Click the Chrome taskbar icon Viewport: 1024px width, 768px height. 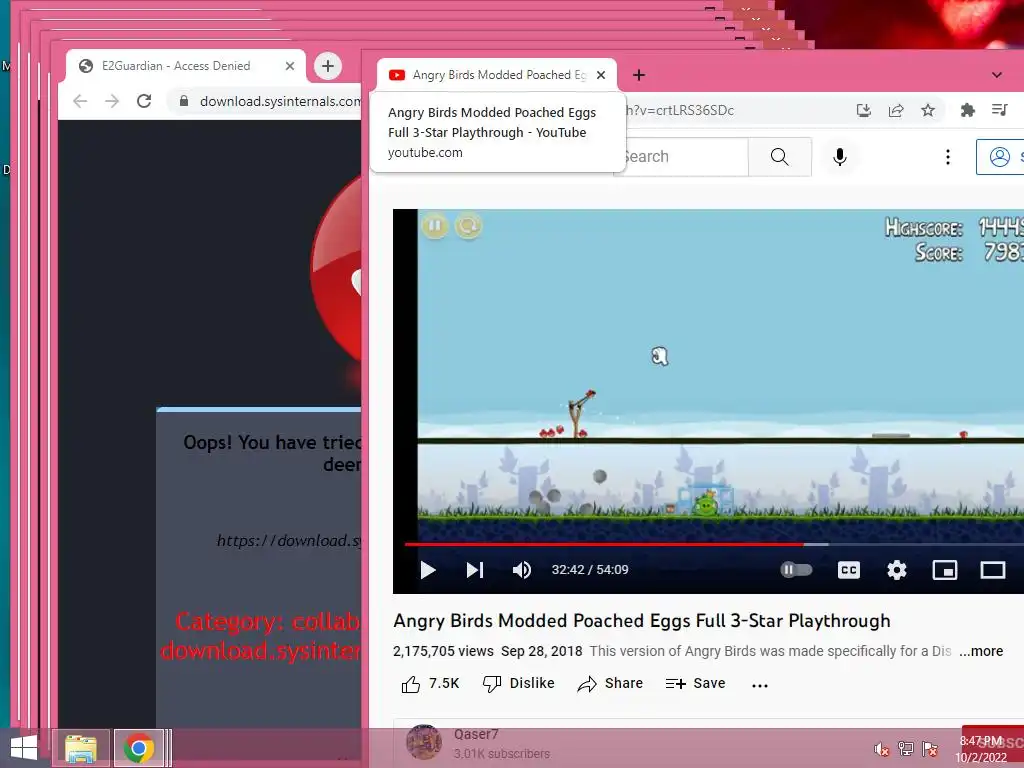coord(138,748)
